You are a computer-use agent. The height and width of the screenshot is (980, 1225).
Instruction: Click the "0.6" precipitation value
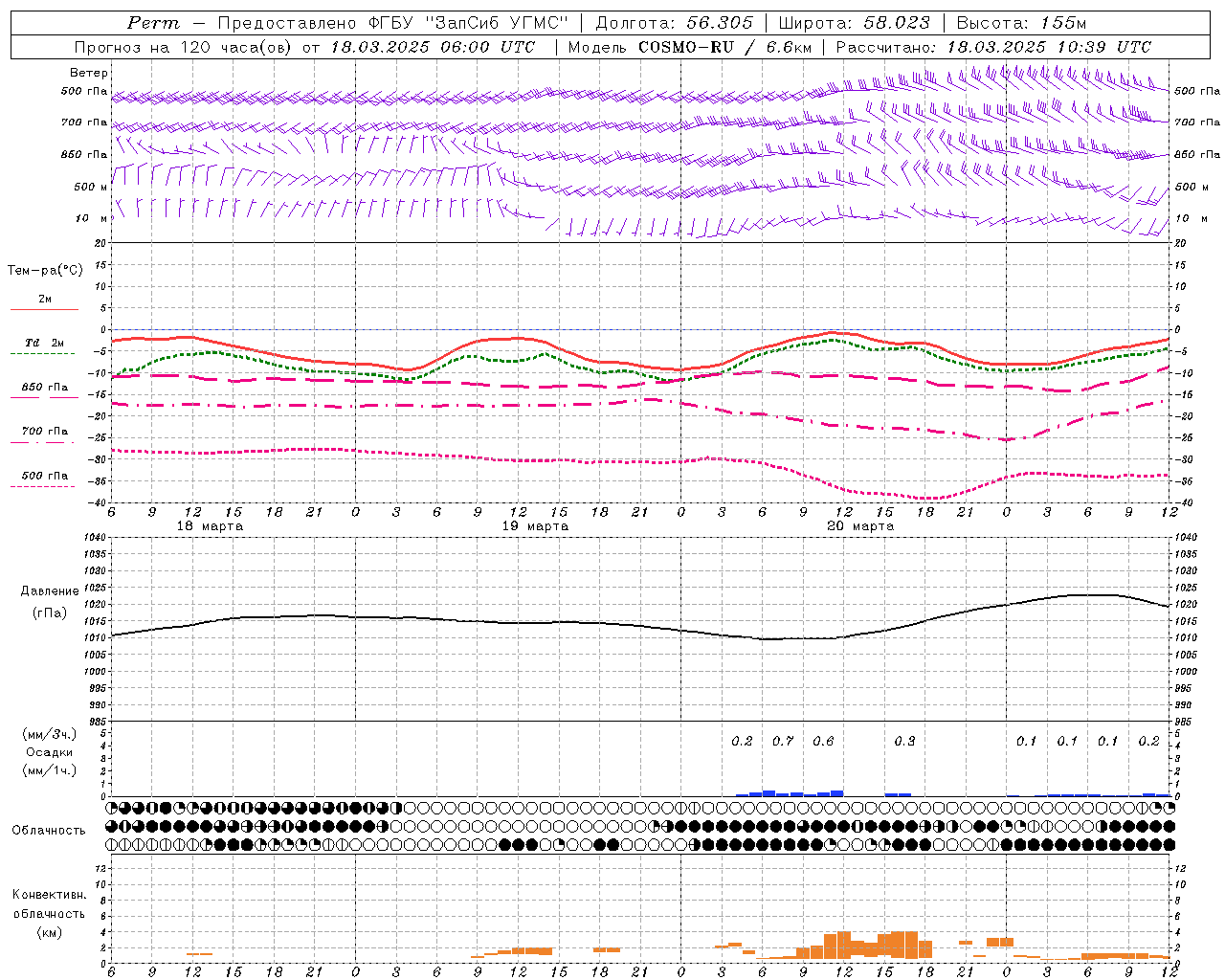(823, 741)
